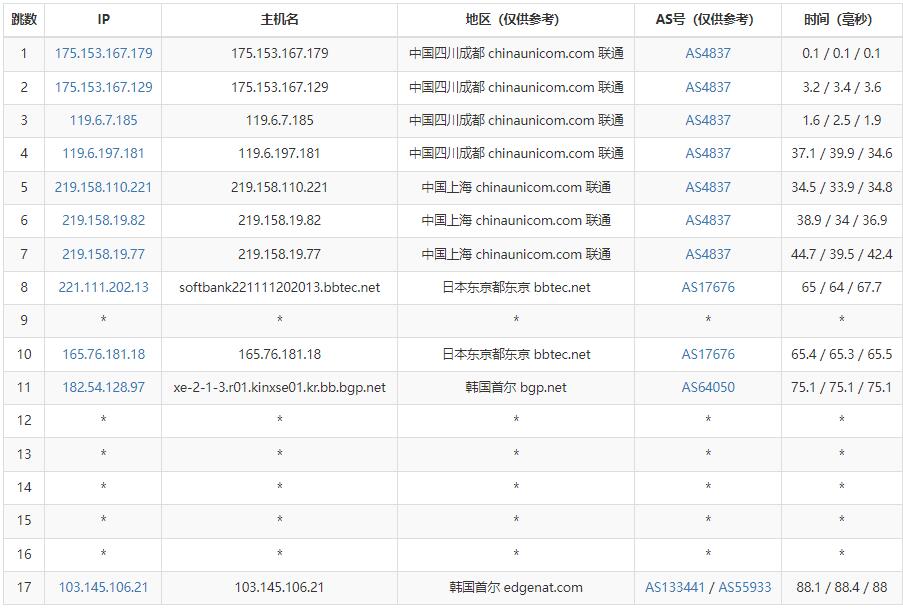Open the AS64050 link

[708, 387]
